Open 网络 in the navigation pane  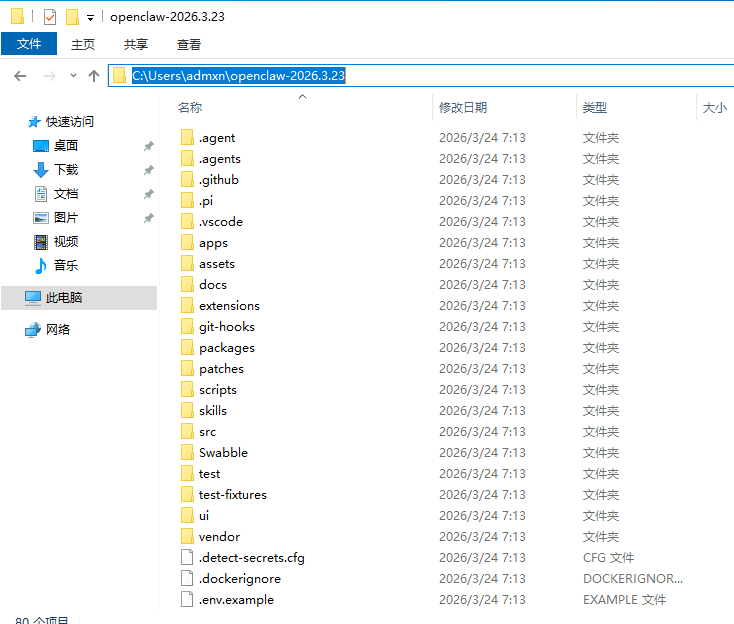tap(58, 330)
